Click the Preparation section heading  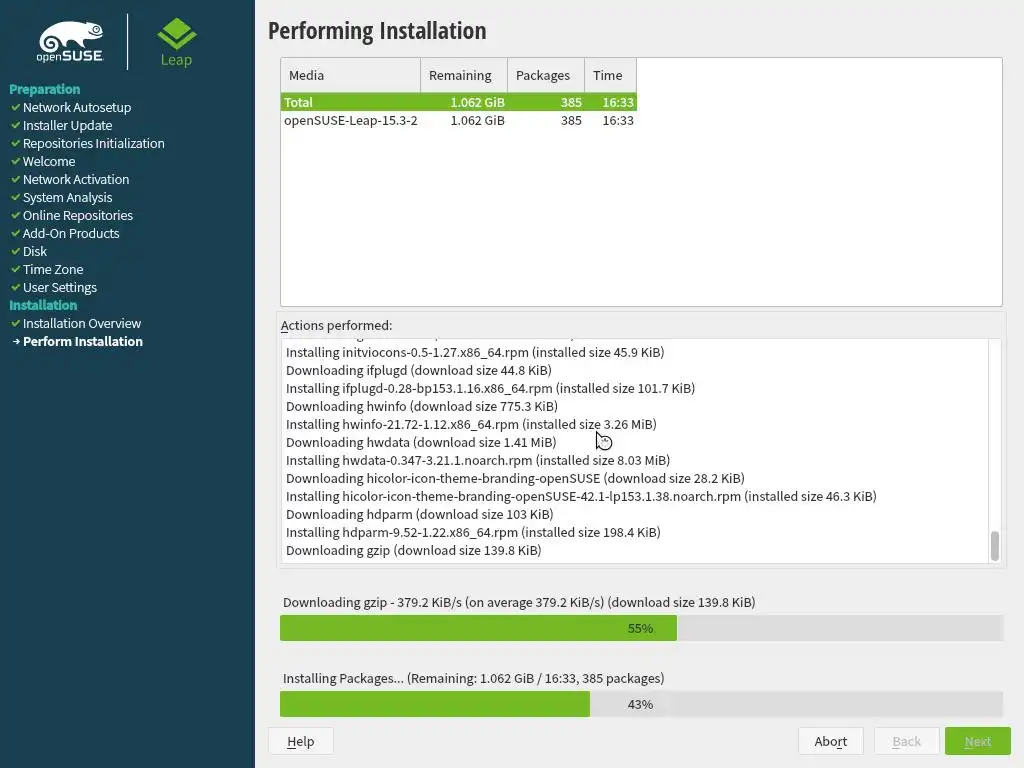tap(44, 89)
